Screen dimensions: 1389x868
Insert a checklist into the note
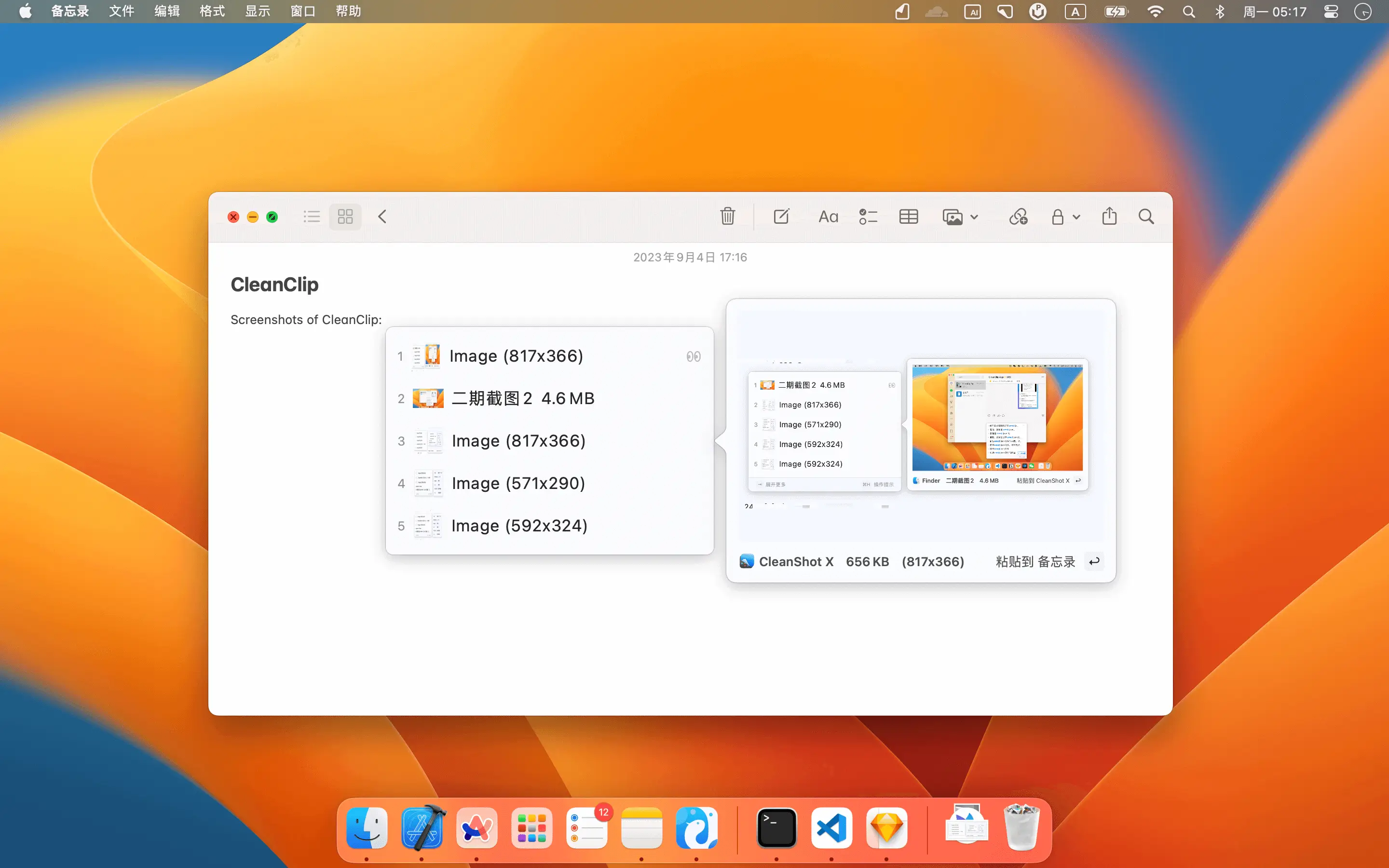click(868, 217)
